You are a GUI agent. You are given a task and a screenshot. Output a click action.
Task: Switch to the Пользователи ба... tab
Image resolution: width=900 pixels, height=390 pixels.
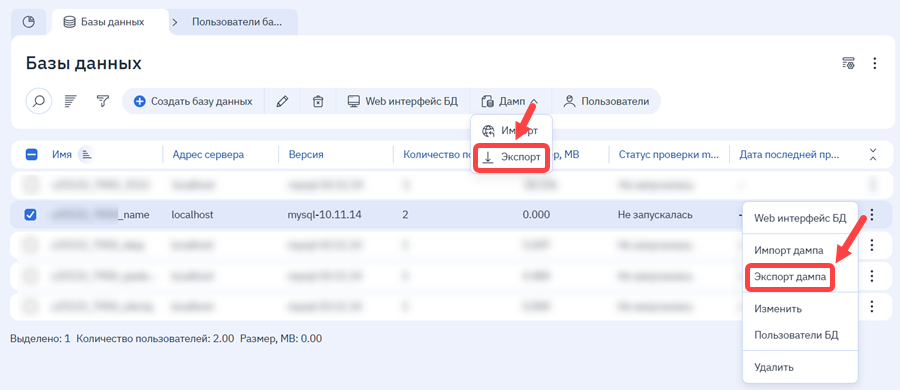236,22
